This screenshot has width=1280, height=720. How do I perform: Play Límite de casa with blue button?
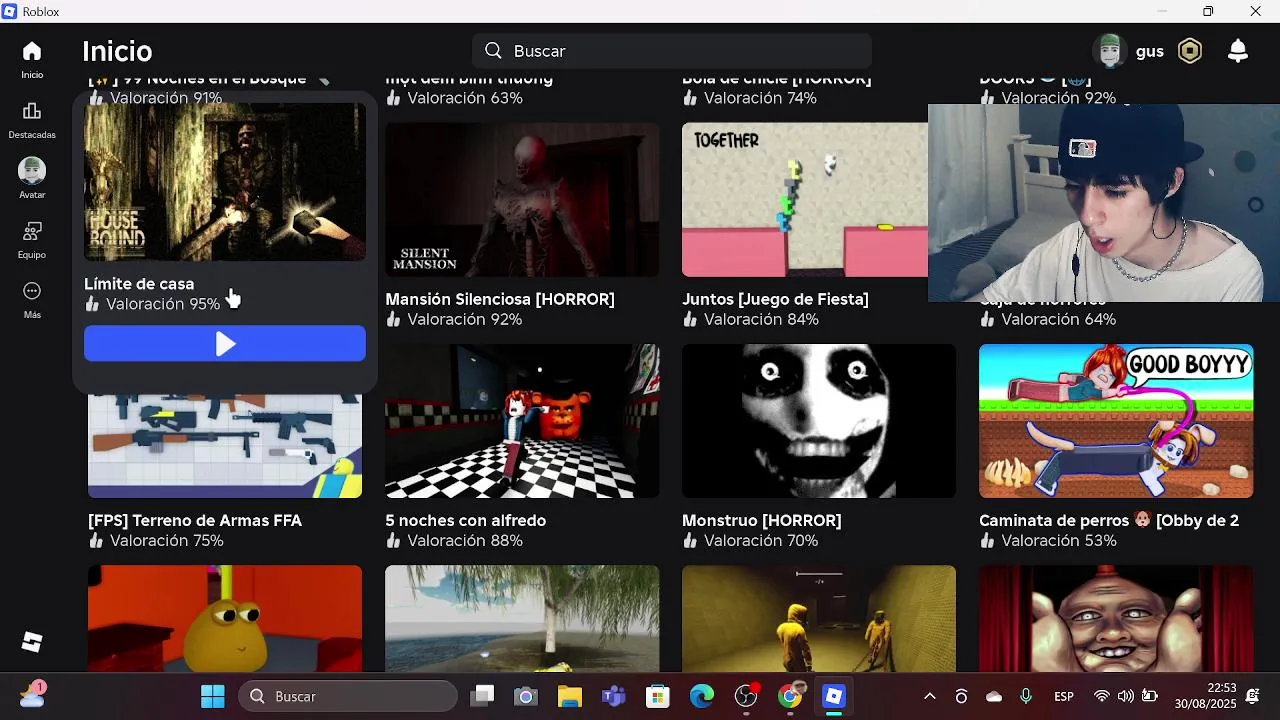(225, 344)
